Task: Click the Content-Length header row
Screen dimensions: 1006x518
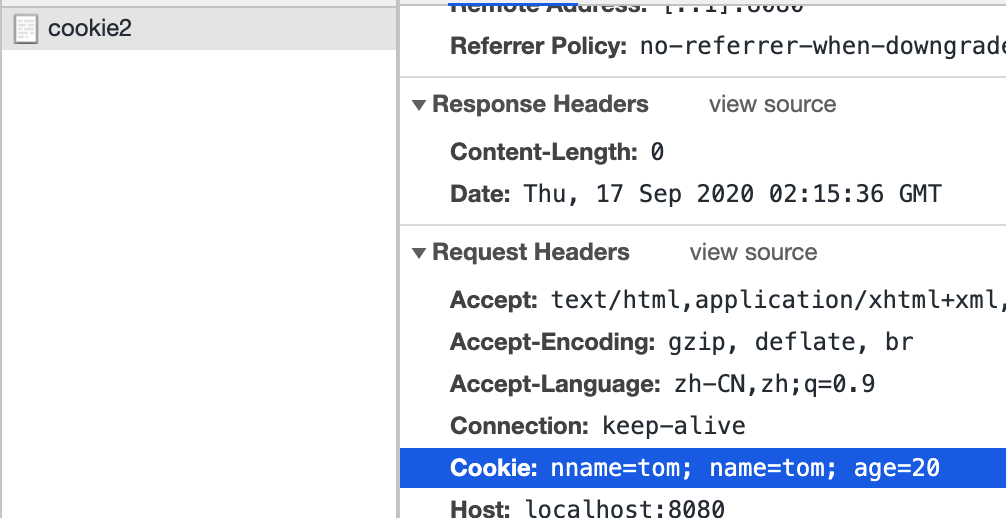Action: [x=703, y=152]
